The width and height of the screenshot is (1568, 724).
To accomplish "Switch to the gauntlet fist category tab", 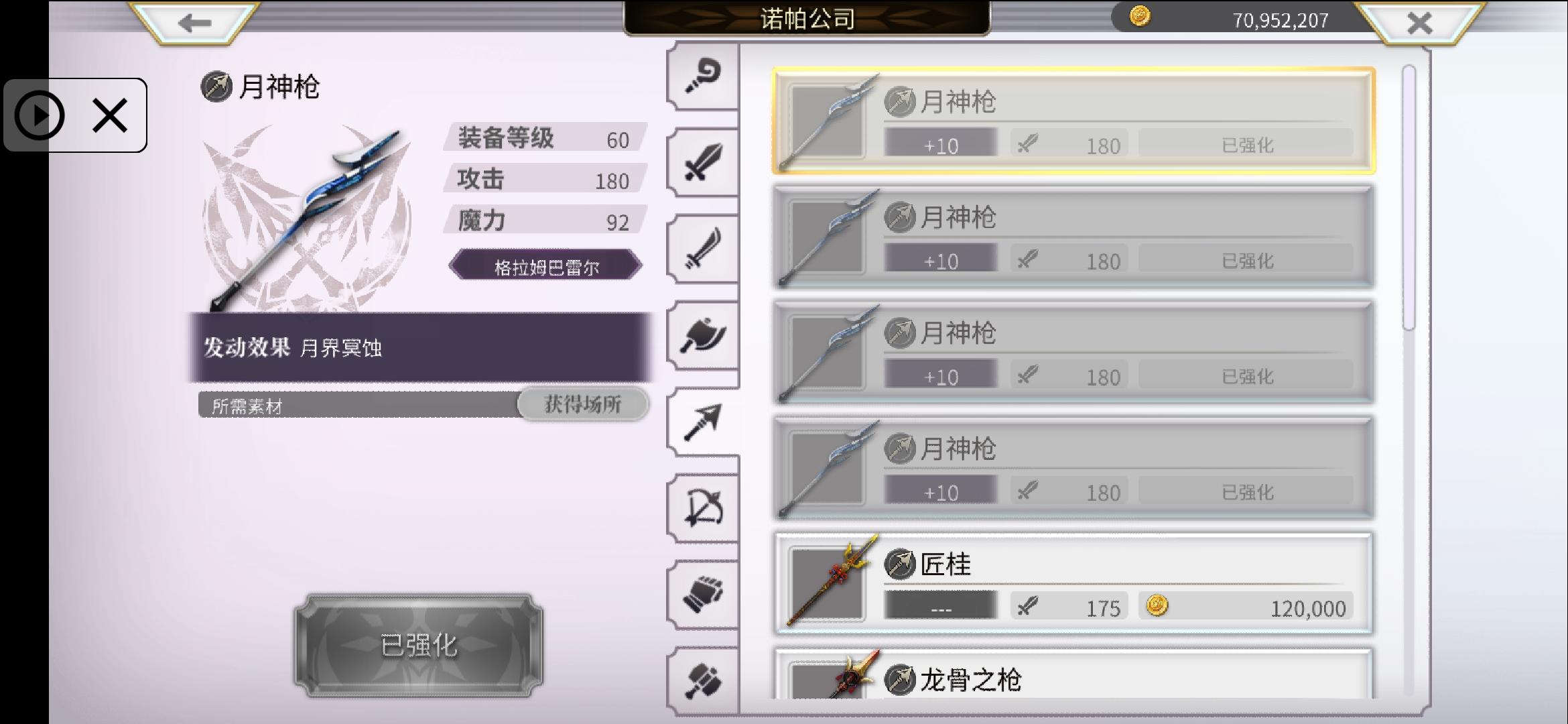I will [x=703, y=595].
